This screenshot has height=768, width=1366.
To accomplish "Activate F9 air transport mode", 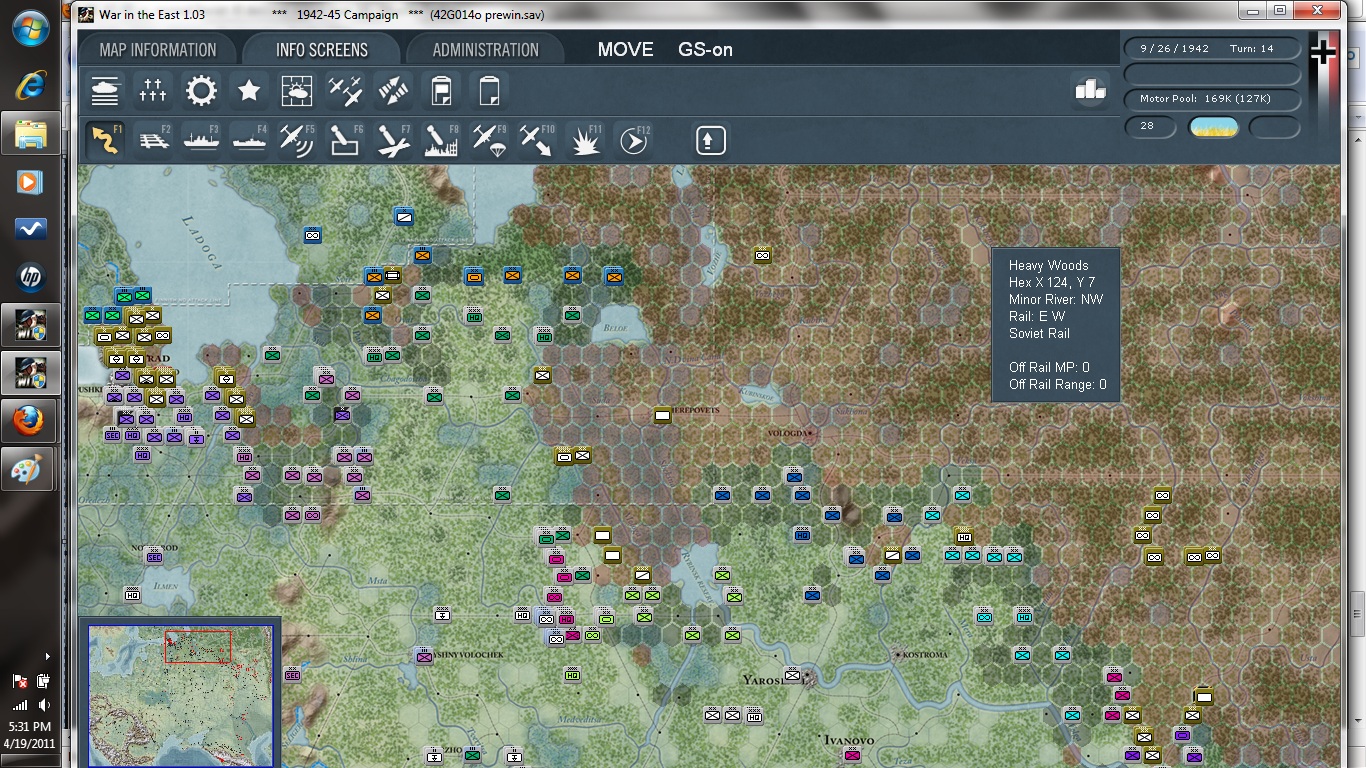I will point(489,140).
